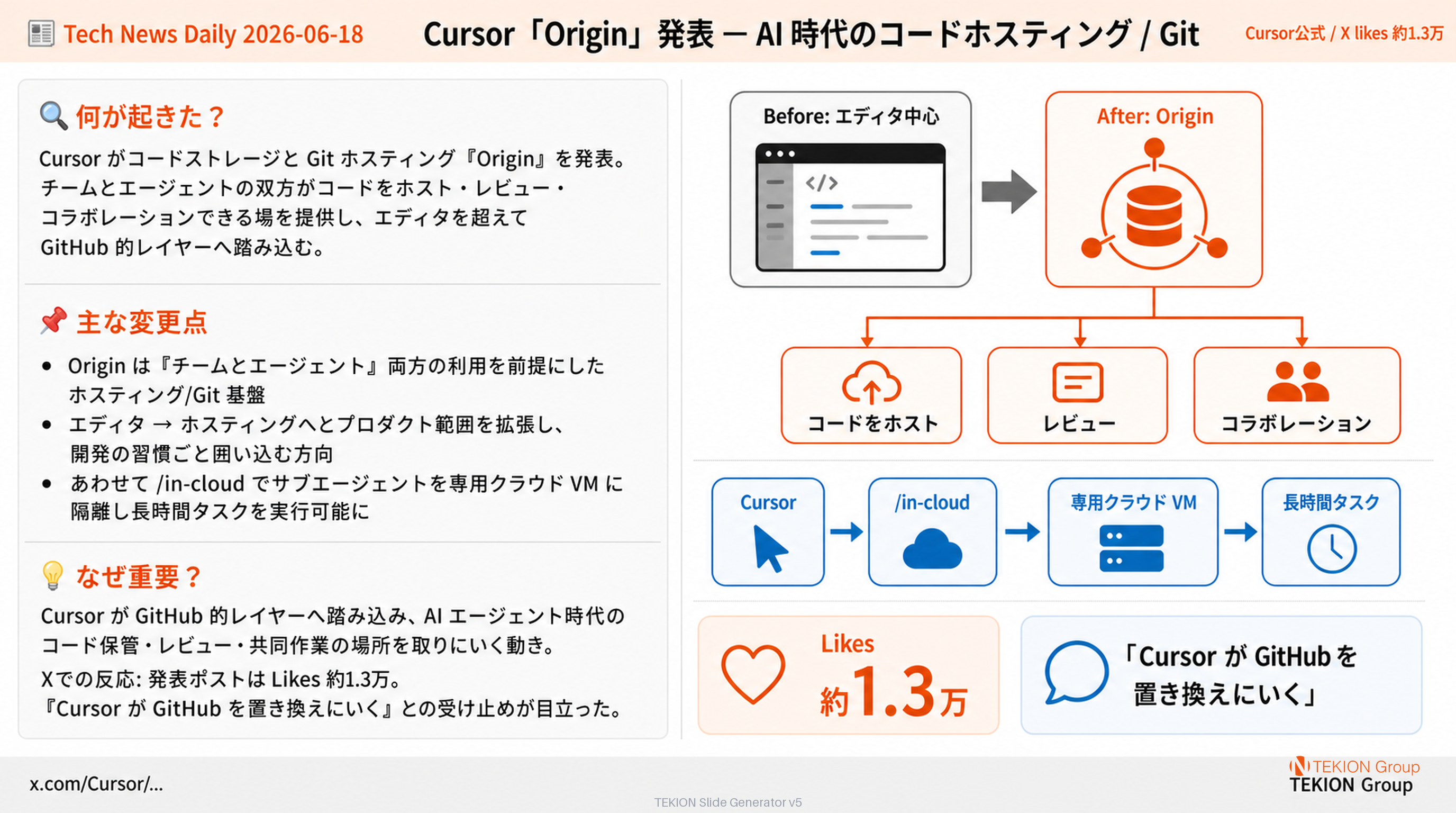The height and width of the screenshot is (813, 1456).
Task: Click the red pushpin icon by 主な変更点
Action: (x=53, y=321)
